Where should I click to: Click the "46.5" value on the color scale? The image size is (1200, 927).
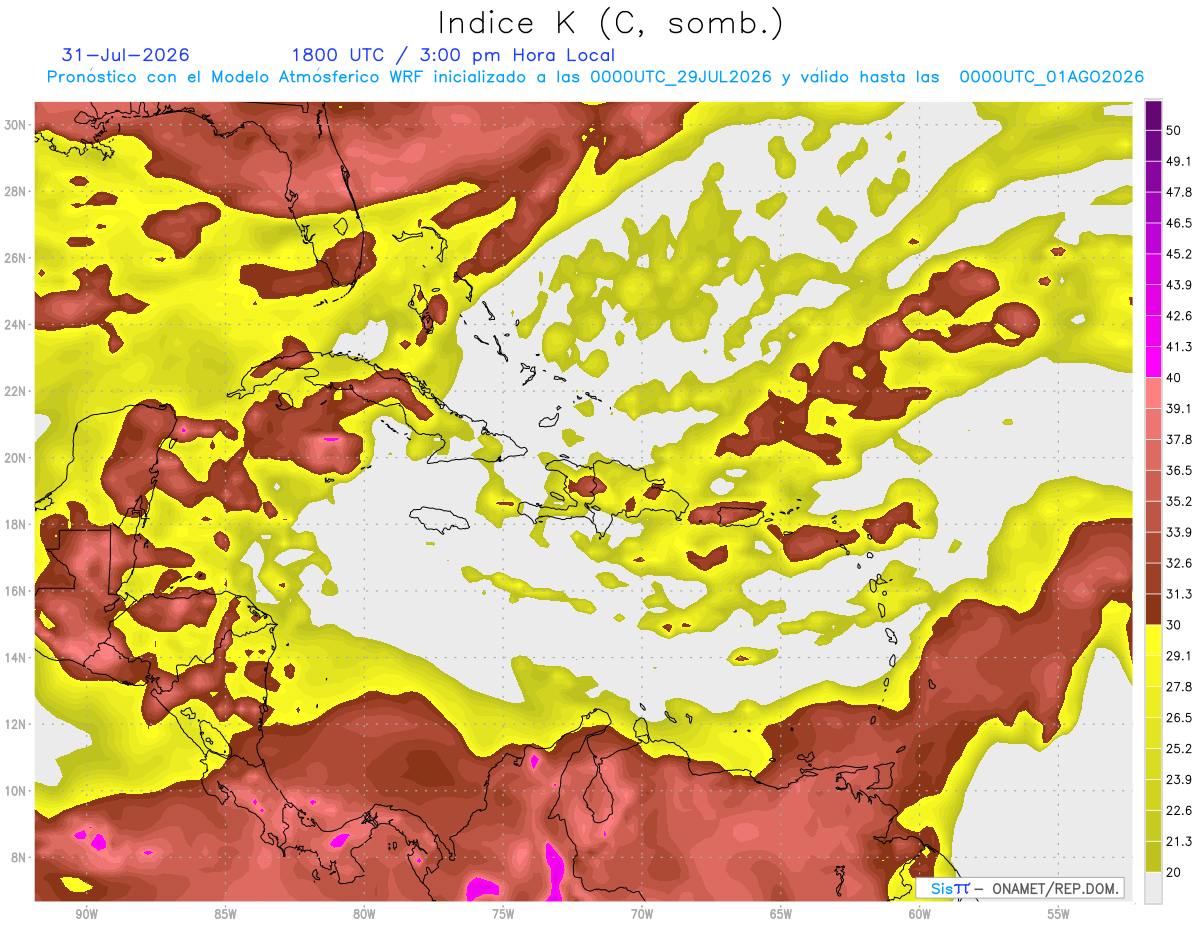coord(1179,223)
